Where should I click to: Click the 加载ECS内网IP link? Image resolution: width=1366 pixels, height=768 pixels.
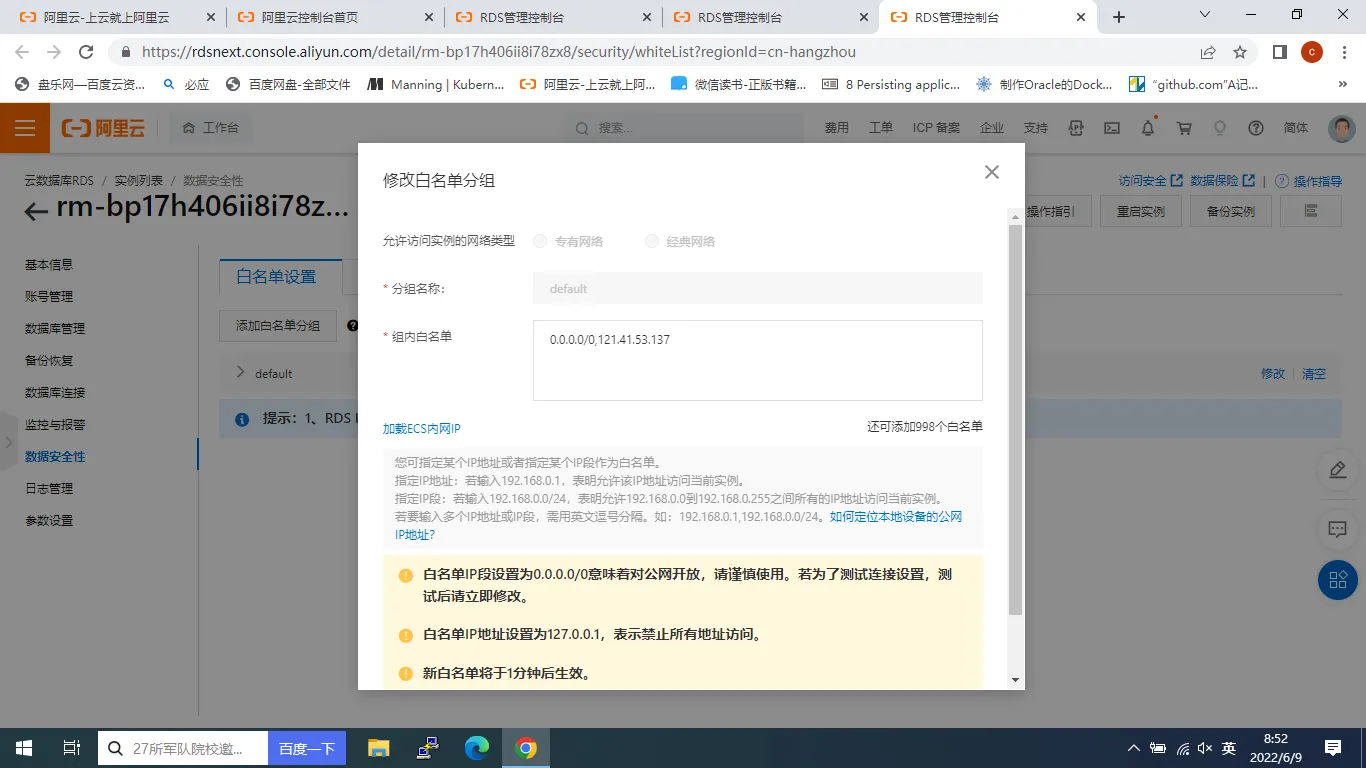click(x=422, y=429)
